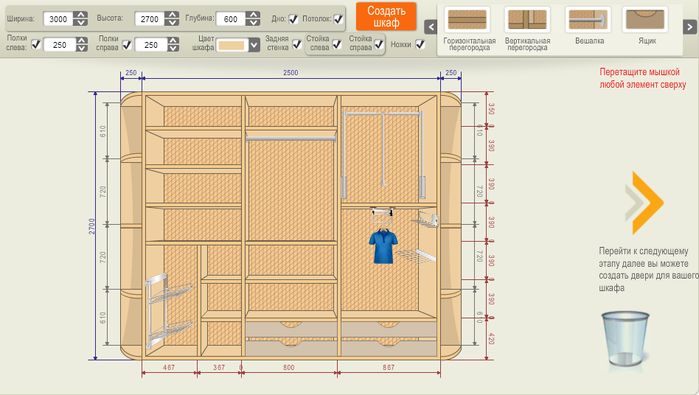Click the right arrow of the elements carousel
Viewport: 699px width, 395px height.
pyautogui.click(x=690, y=27)
